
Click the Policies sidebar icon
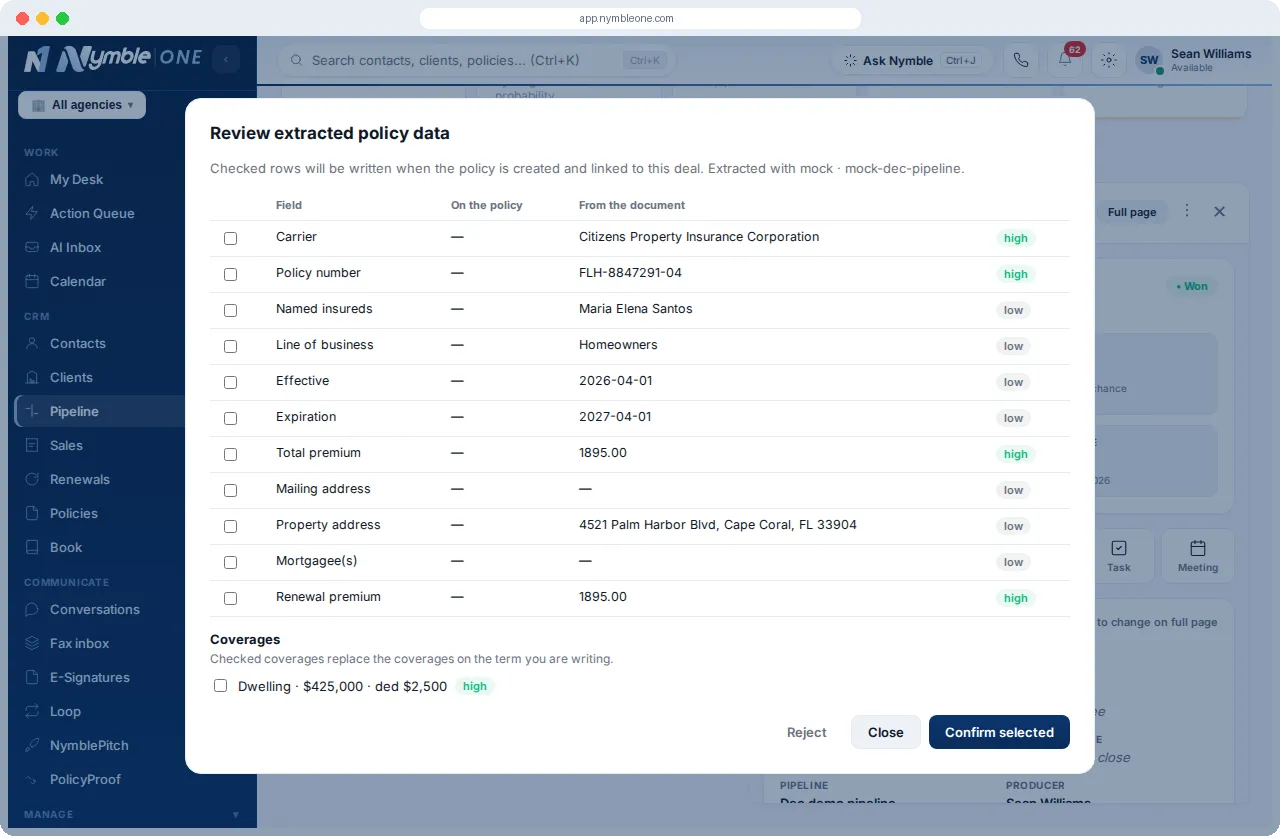point(32,514)
